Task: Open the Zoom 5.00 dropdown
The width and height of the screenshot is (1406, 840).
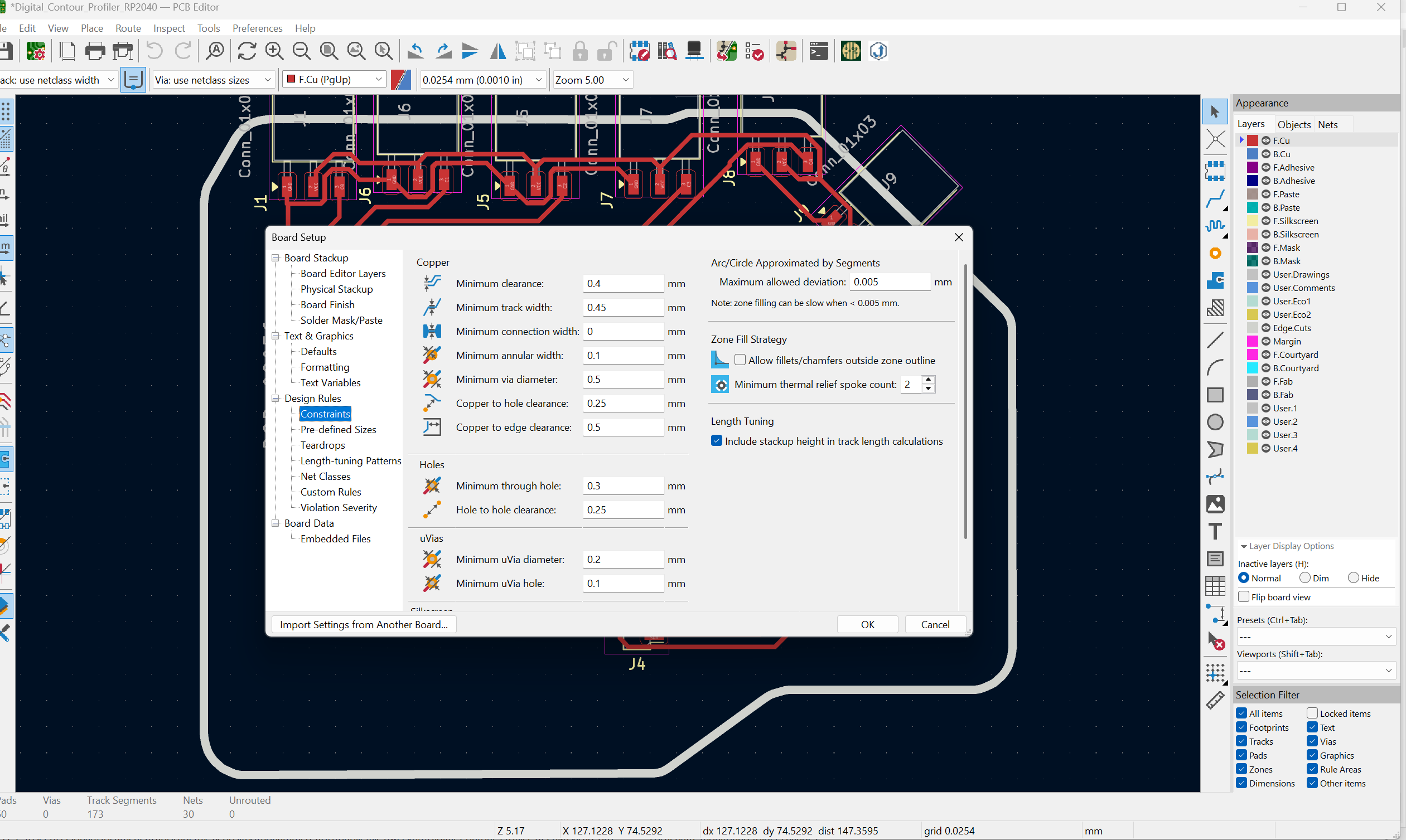Action: (592, 80)
